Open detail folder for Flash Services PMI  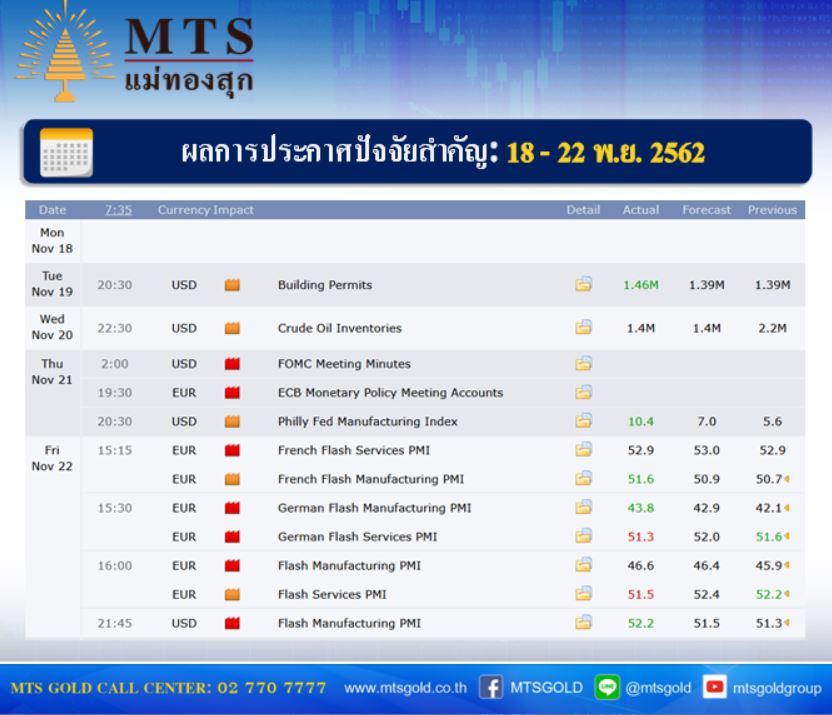(583, 594)
